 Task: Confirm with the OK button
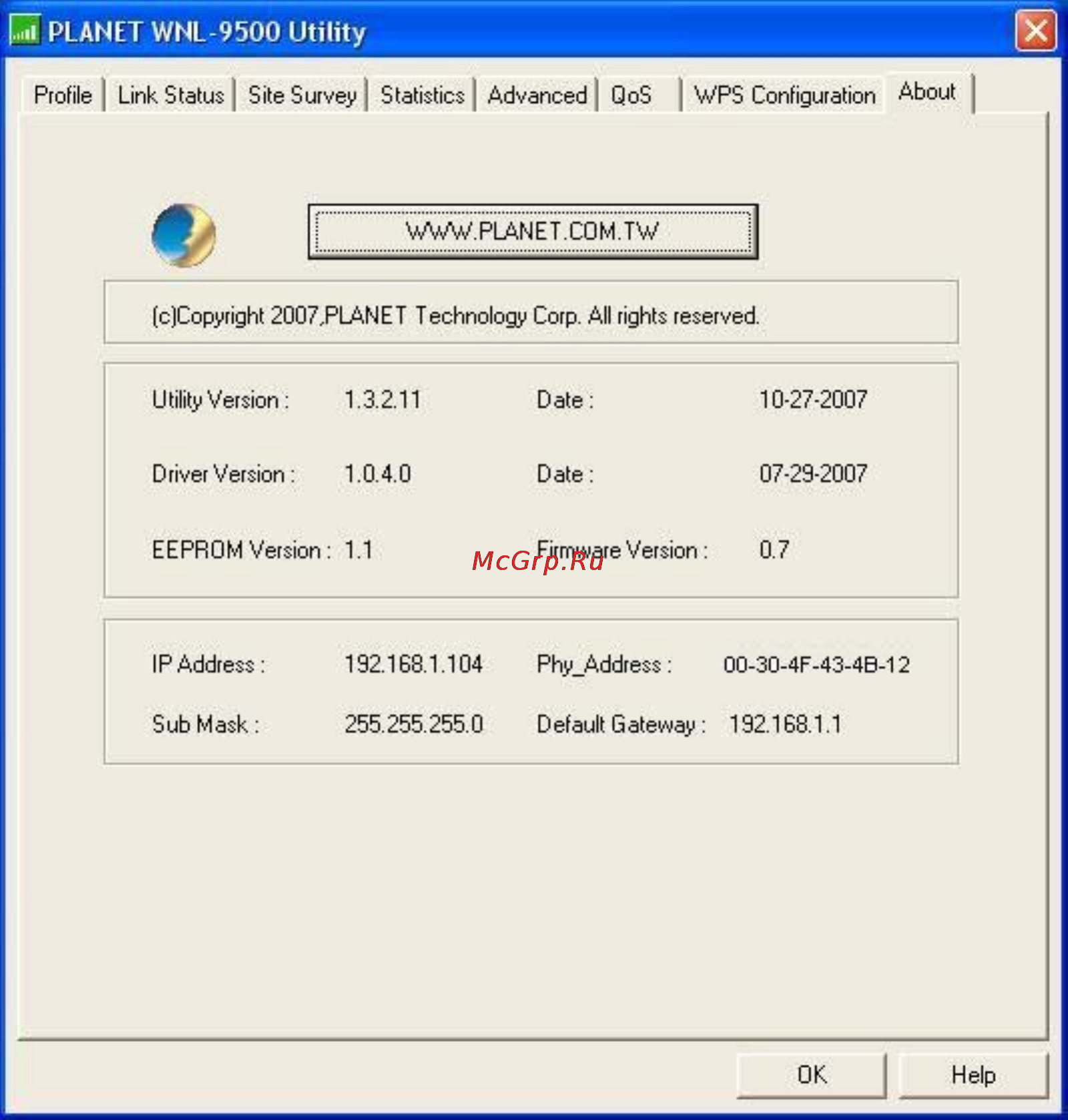pos(812,1075)
